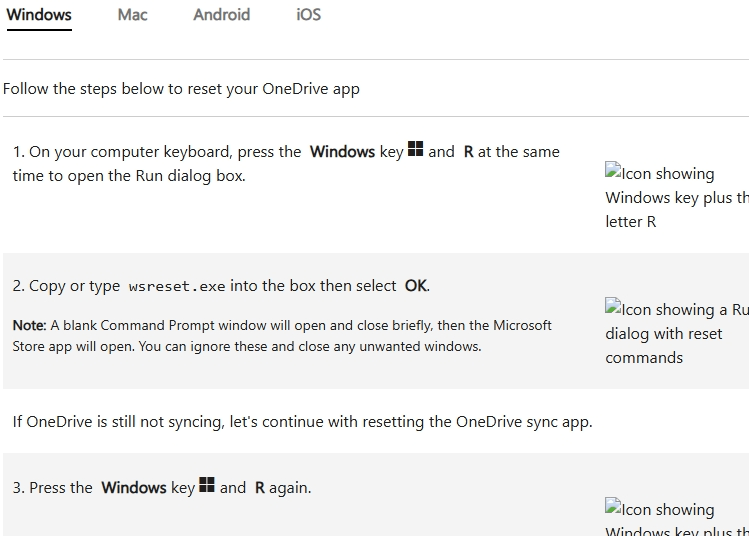Click 'Store app will open' note line
The image size is (749, 536).
point(247,346)
